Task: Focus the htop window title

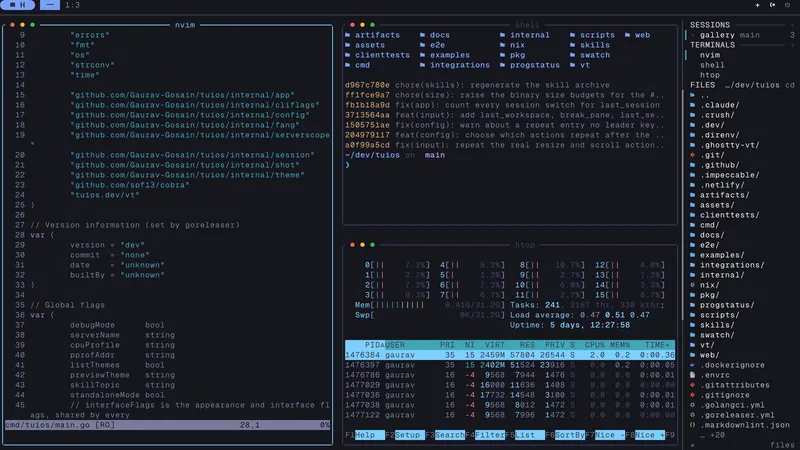Action: coord(524,245)
